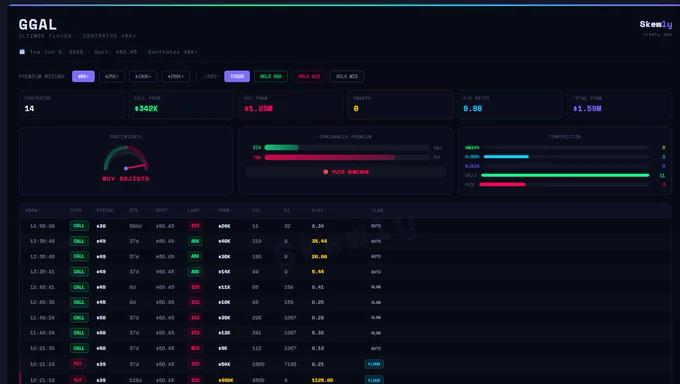
Task: Filter by SOLO BID side
Action: tap(309, 76)
